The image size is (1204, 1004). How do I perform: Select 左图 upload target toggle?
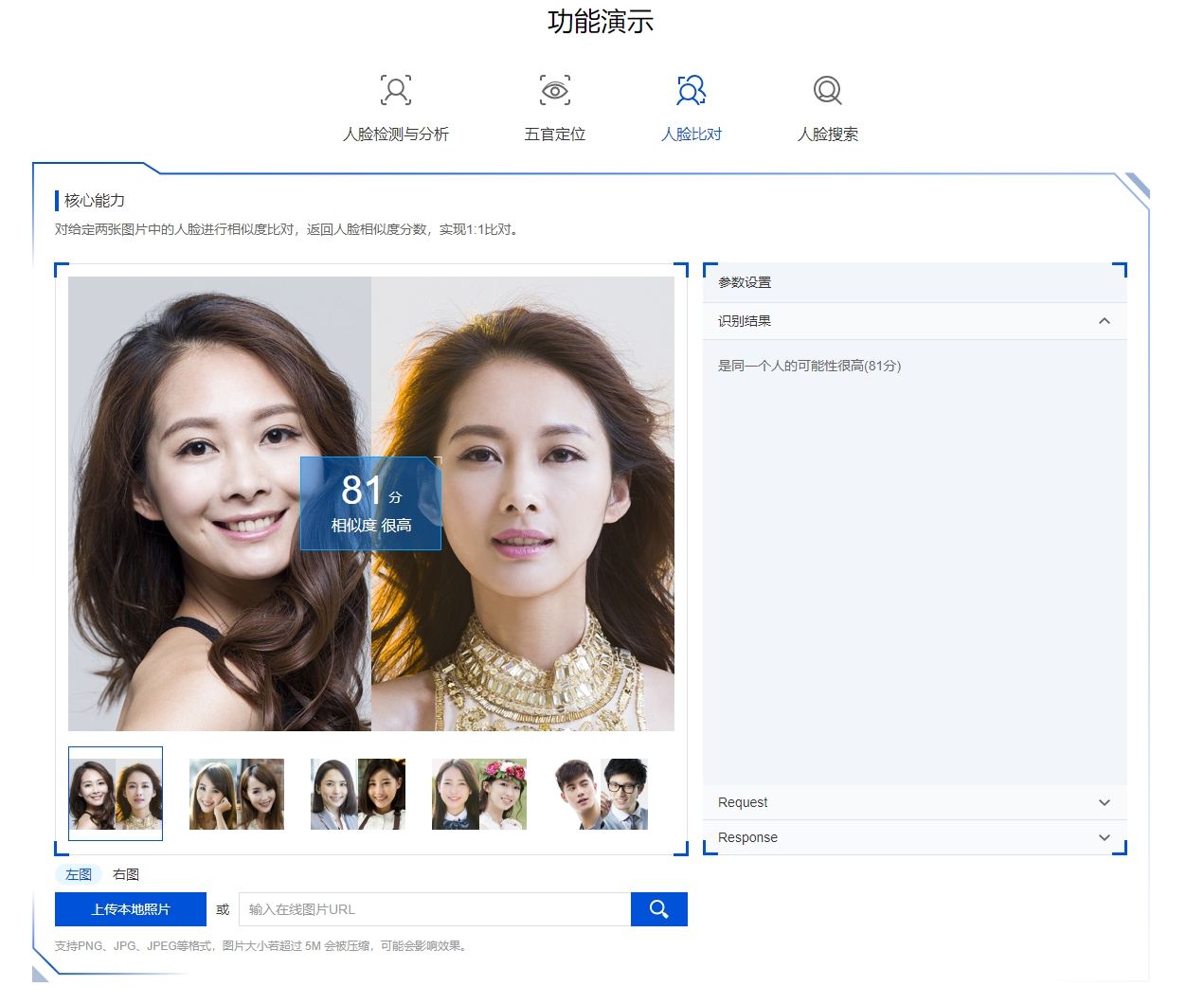click(x=79, y=874)
